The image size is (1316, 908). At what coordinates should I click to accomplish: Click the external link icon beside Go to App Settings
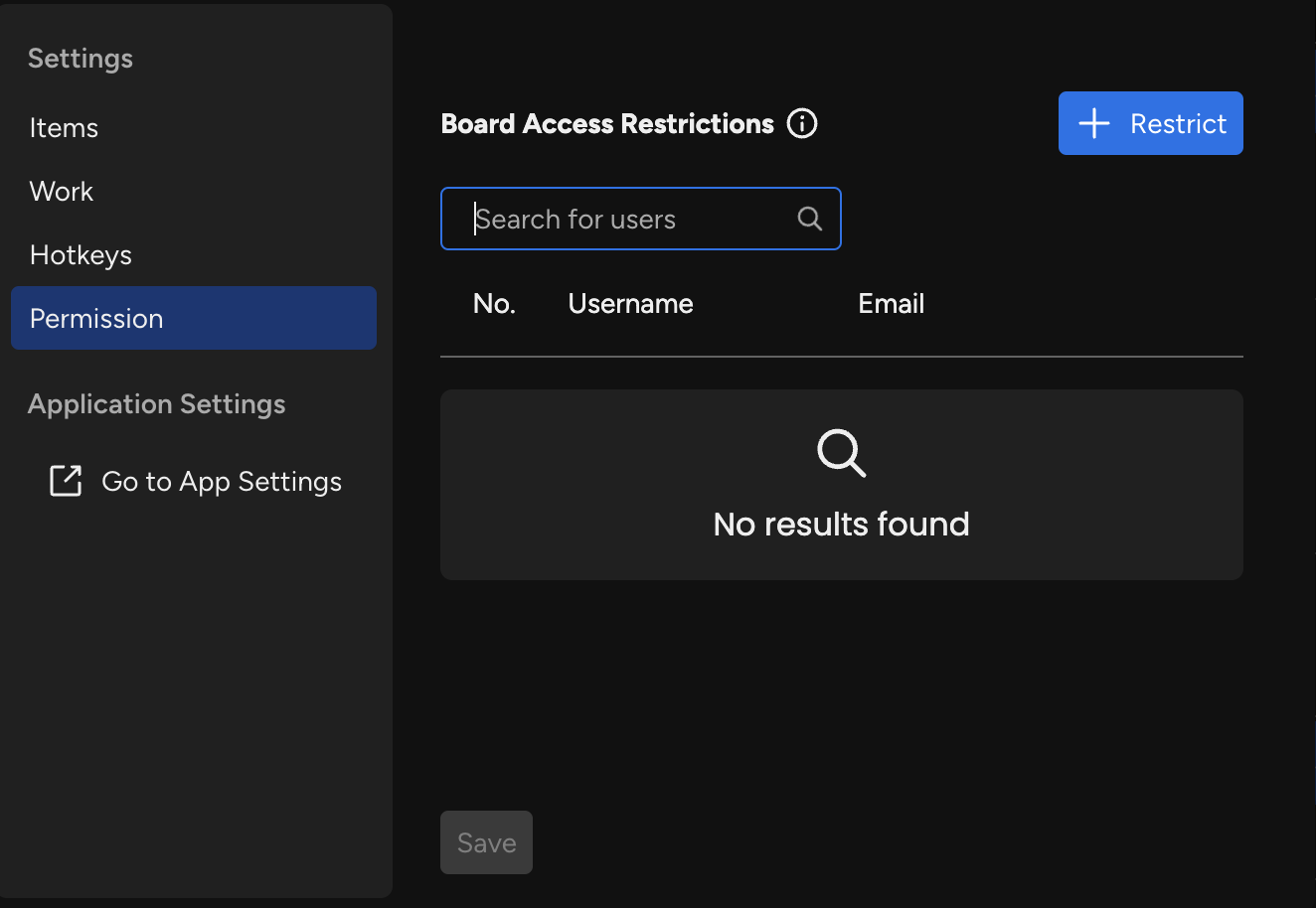tap(65, 481)
